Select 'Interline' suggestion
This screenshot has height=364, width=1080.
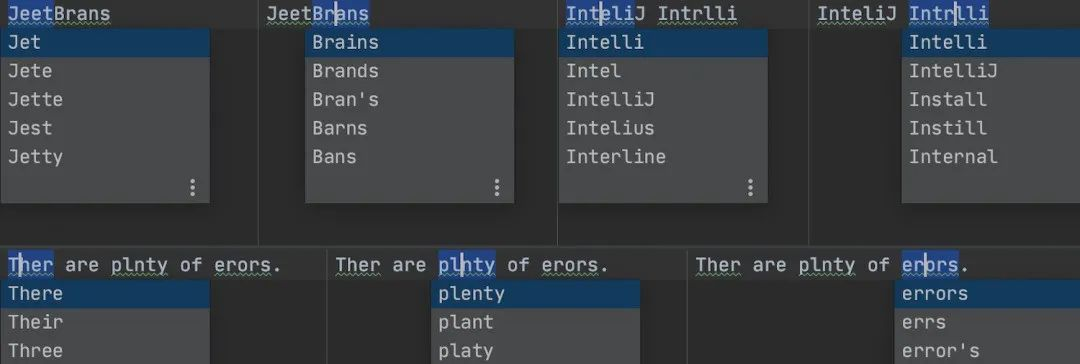click(x=663, y=157)
